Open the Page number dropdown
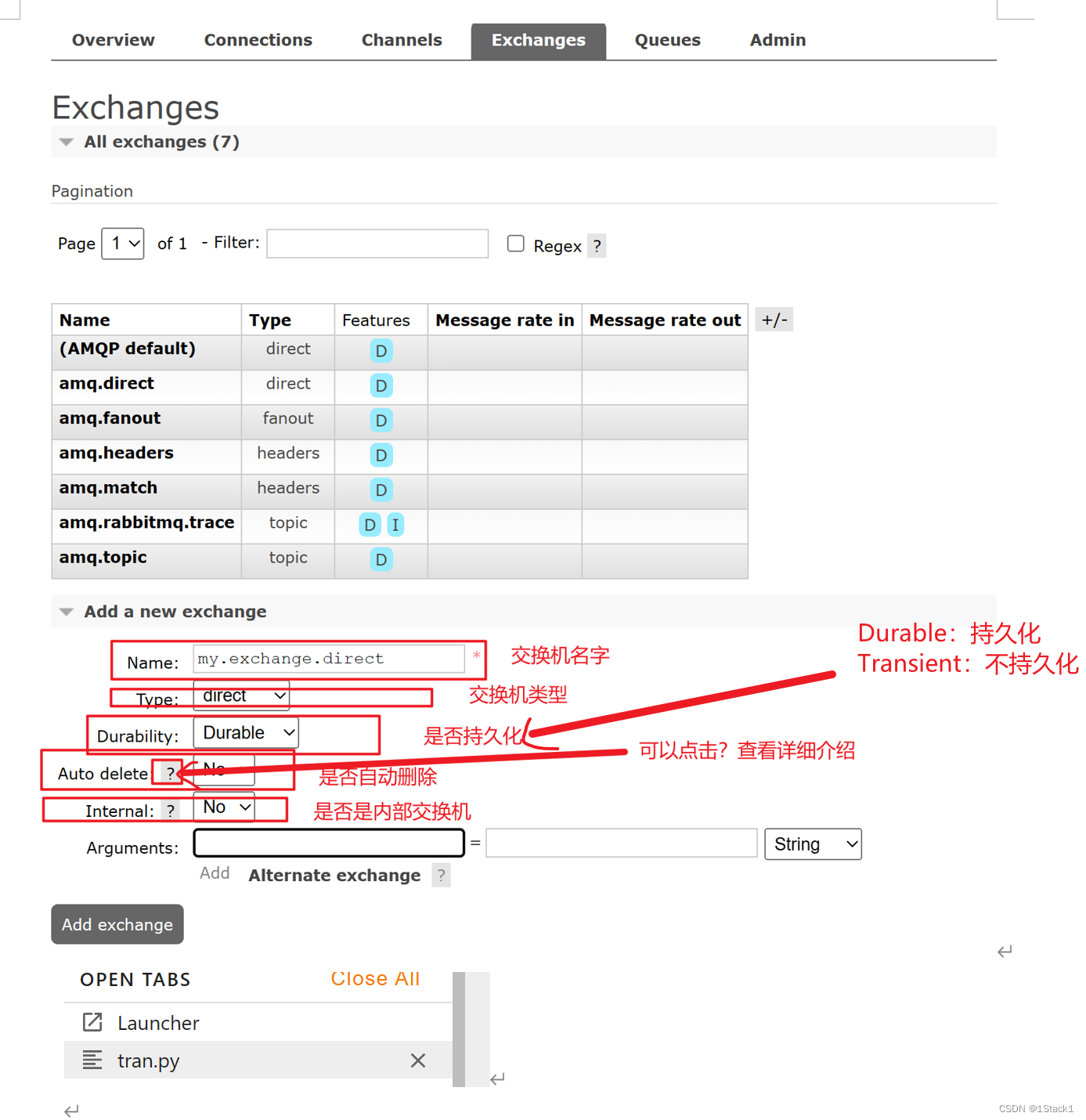Viewport: 1086px width, 1120px height. (x=123, y=244)
